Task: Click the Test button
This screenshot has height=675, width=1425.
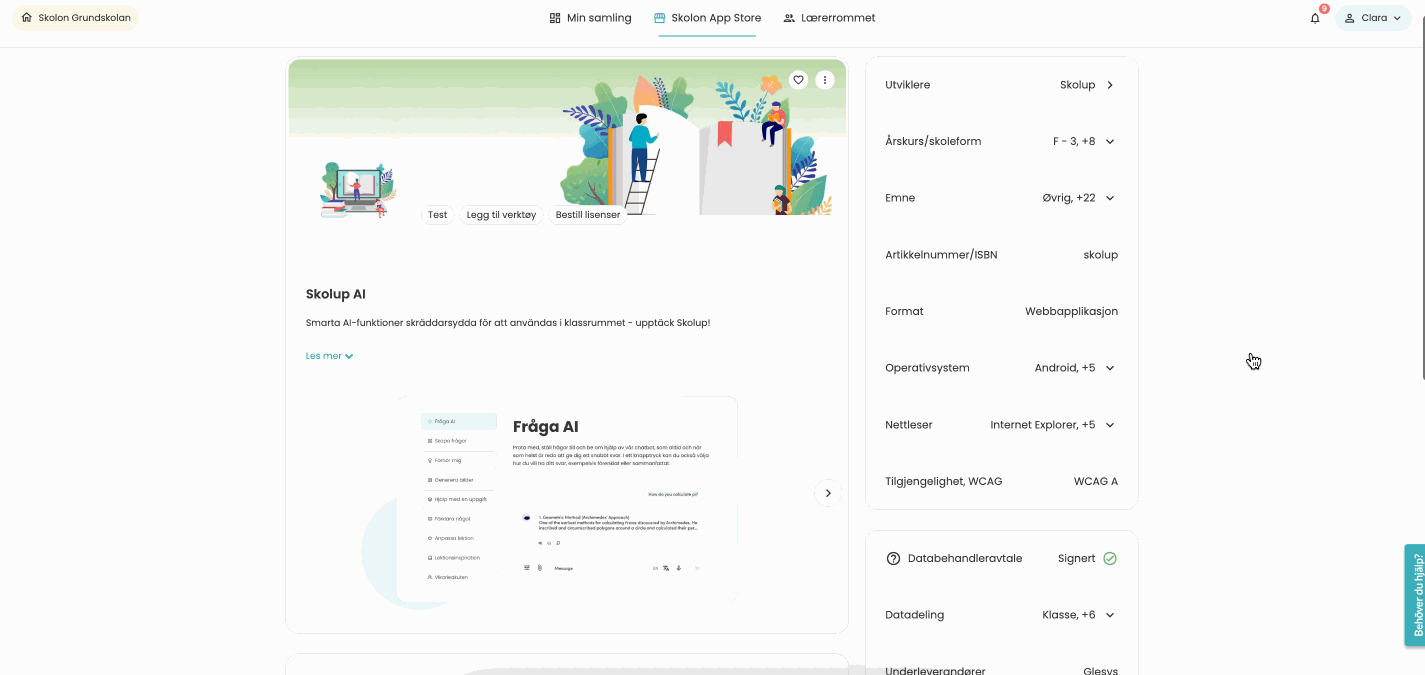Action: click(438, 215)
